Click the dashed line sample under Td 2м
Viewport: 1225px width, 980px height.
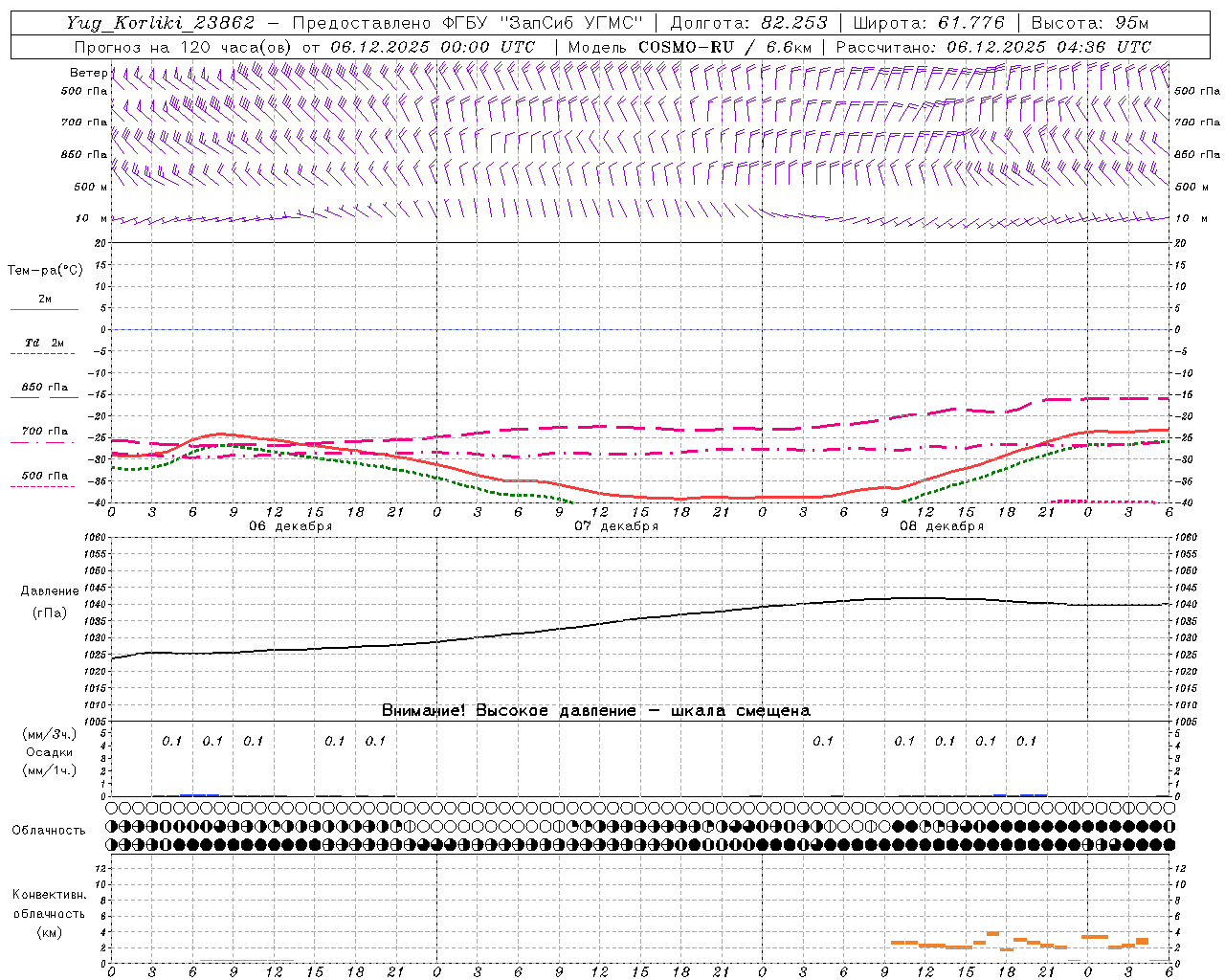[43, 354]
